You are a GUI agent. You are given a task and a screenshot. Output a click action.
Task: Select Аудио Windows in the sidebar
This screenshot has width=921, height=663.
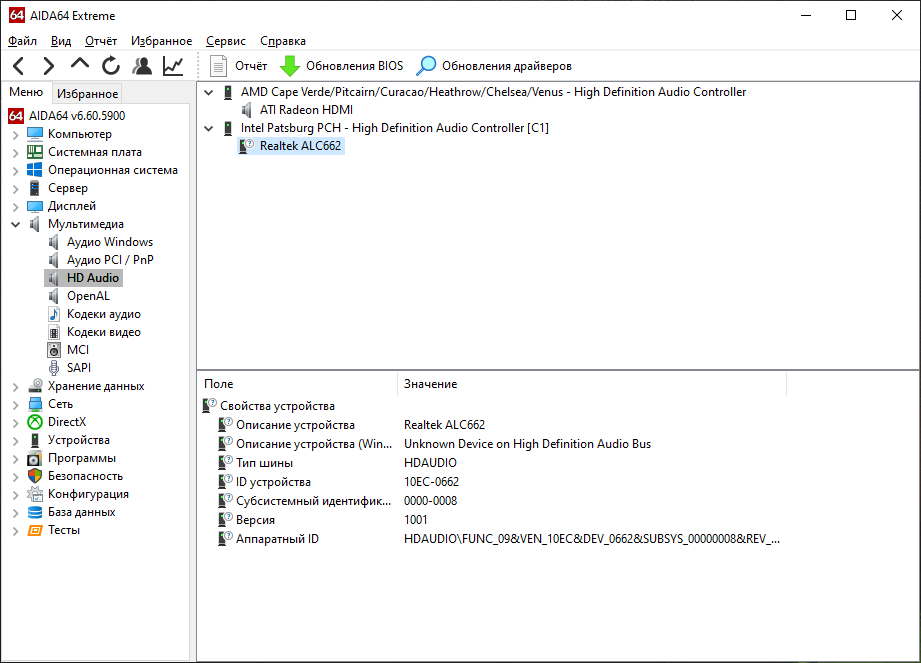click(110, 242)
